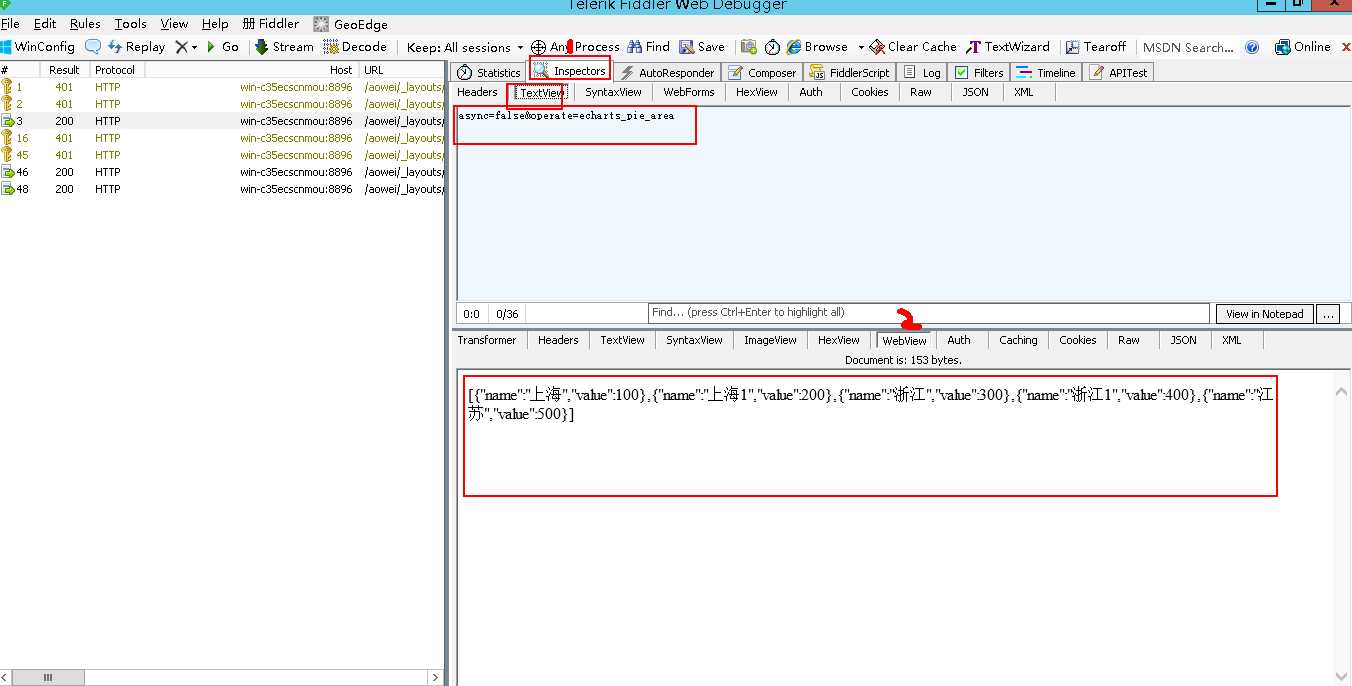Viewport: 1352px width, 686px height.
Task: Click the Find text search box
Action: tap(928, 313)
